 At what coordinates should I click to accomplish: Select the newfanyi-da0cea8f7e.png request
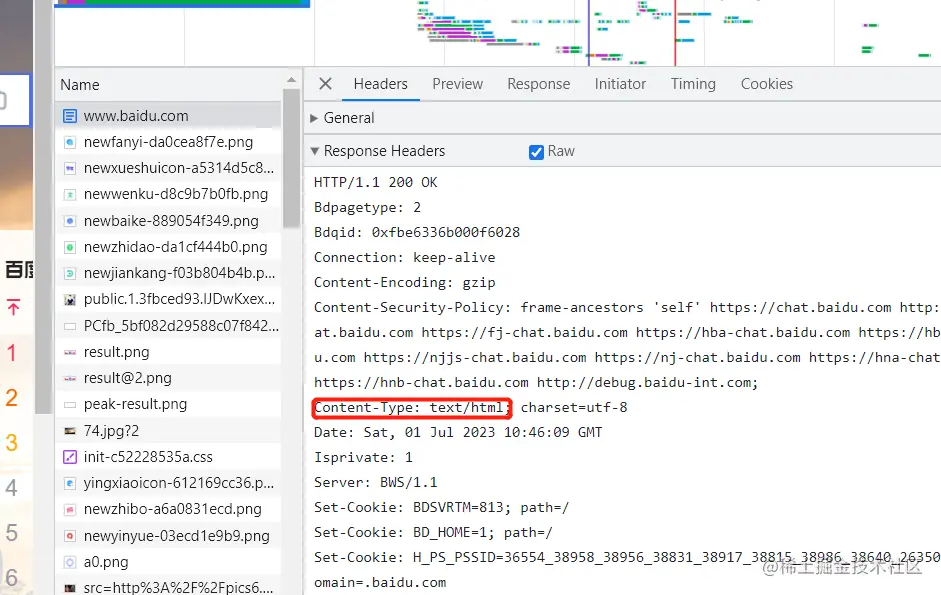click(168, 142)
